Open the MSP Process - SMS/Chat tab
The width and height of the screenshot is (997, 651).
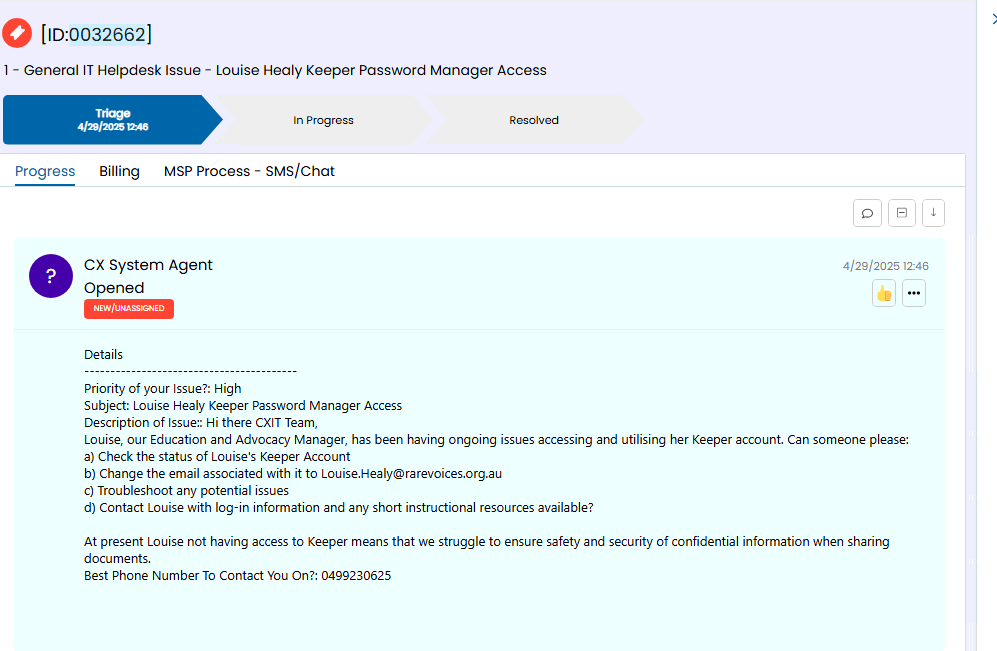pos(249,171)
